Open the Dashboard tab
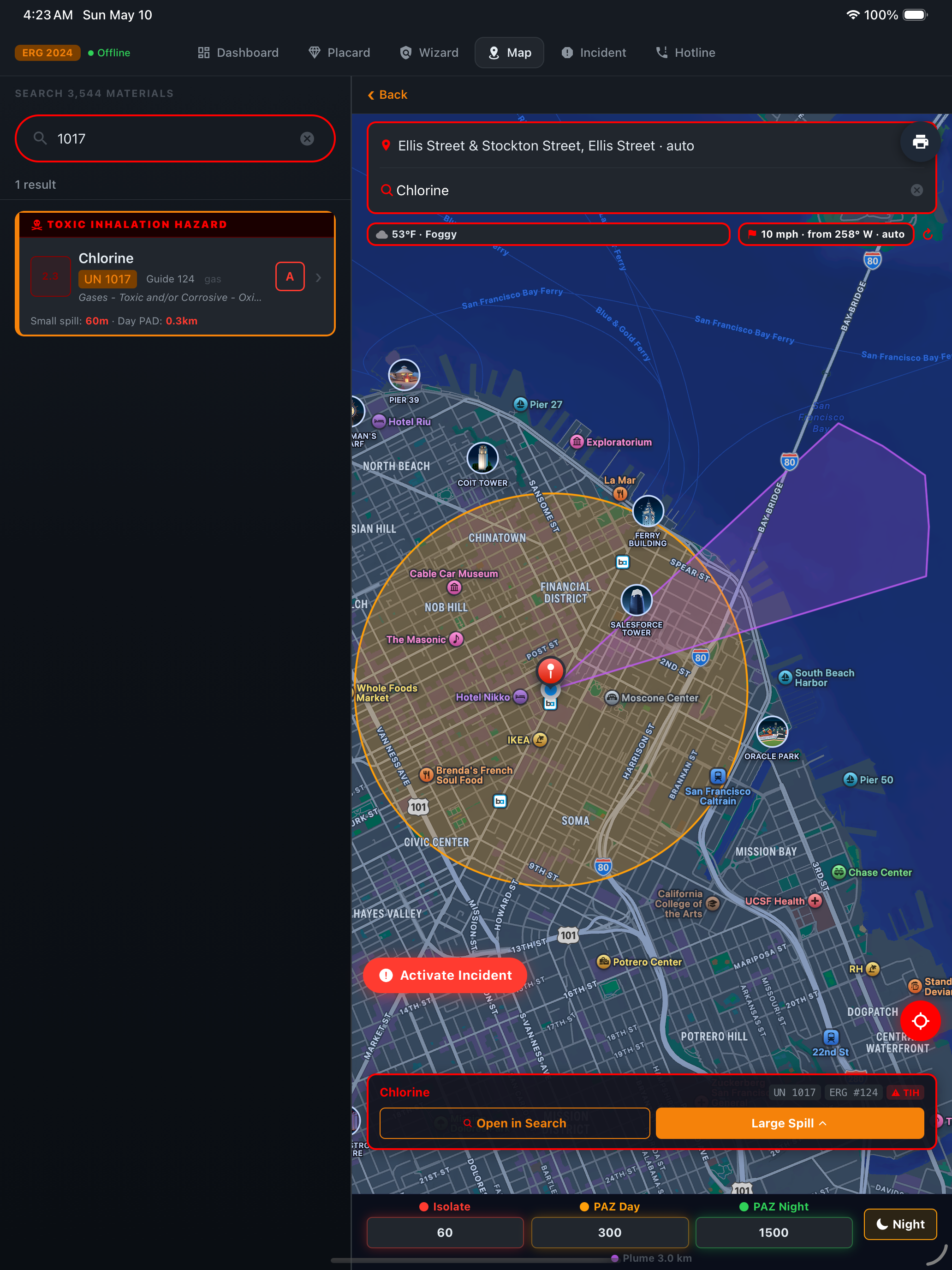 [238, 53]
